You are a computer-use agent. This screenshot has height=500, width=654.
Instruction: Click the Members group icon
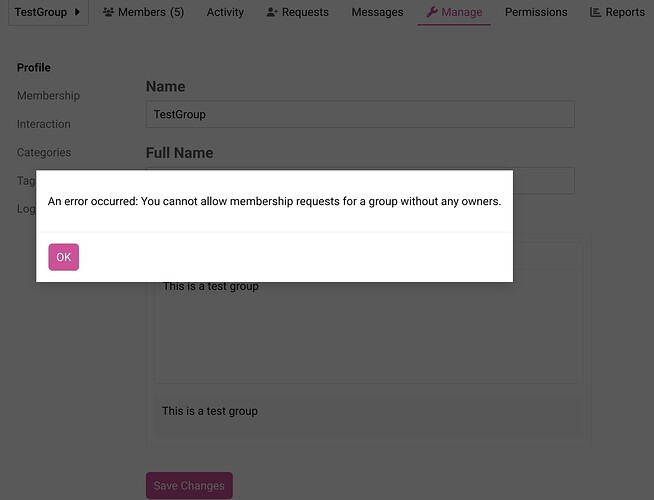point(108,12)
